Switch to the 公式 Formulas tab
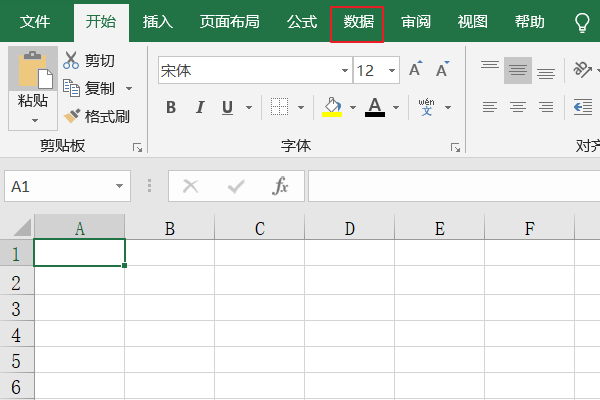This screenshot has width=600, height=400. [x=302, y=22]
